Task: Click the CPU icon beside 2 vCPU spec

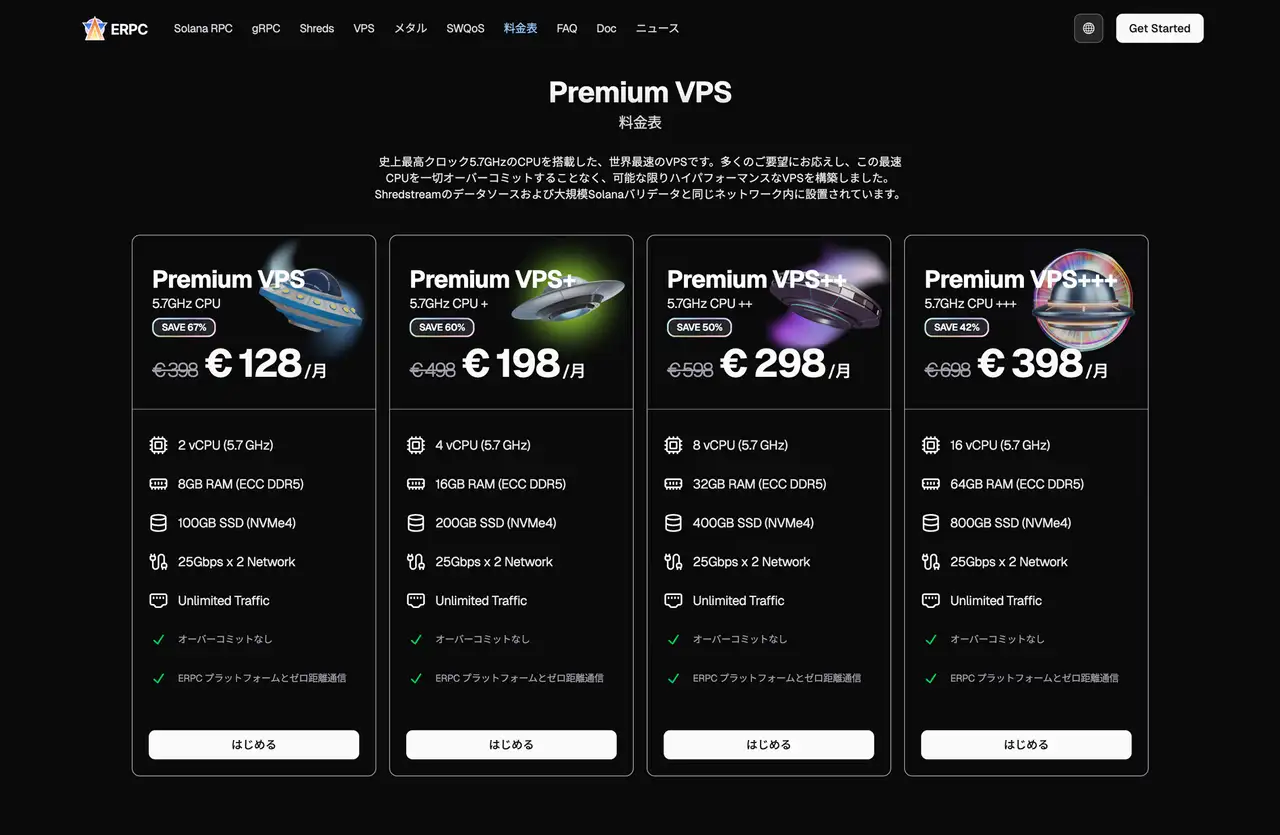Action: click(158, 444)
